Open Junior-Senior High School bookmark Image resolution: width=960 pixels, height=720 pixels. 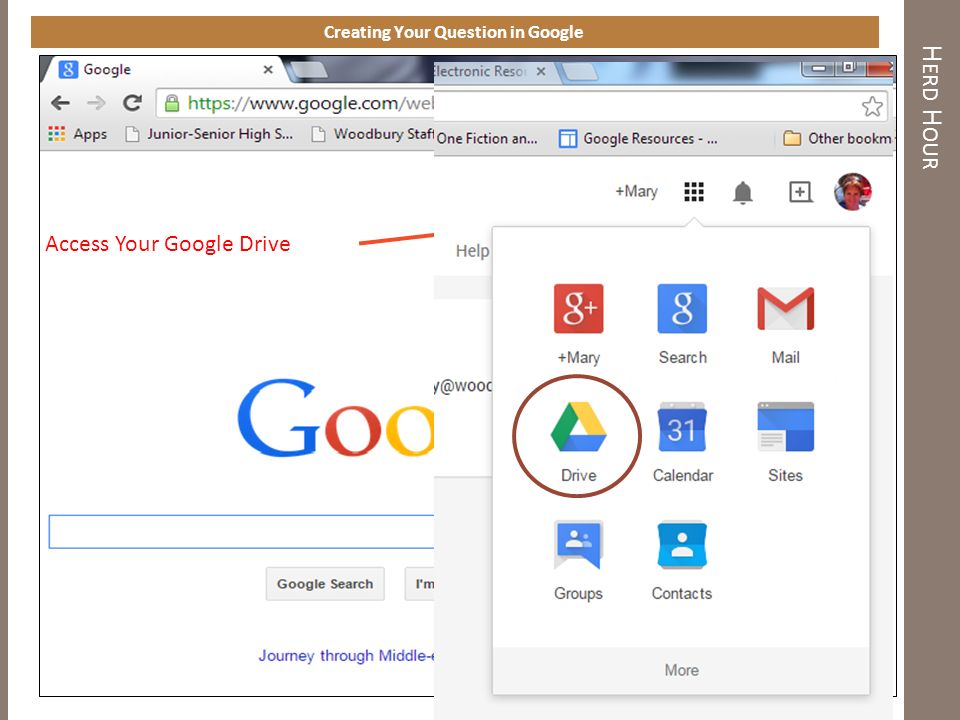209,133
